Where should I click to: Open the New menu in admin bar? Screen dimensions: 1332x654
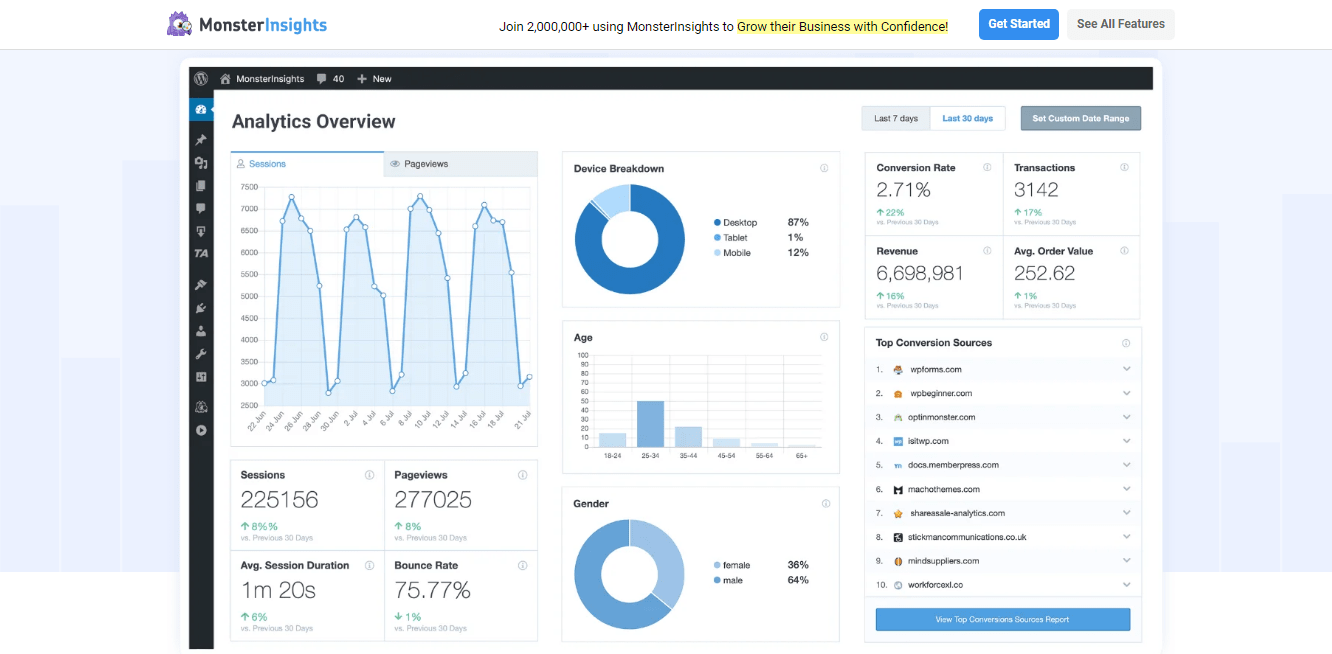click(x=374, y=78)
